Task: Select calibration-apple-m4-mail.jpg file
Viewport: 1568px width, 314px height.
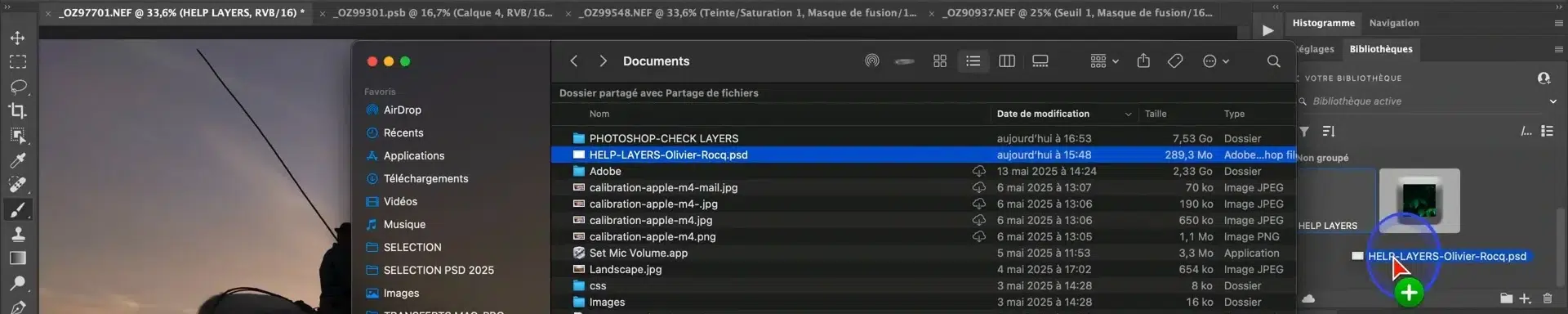Action: (x=923, y=187)
